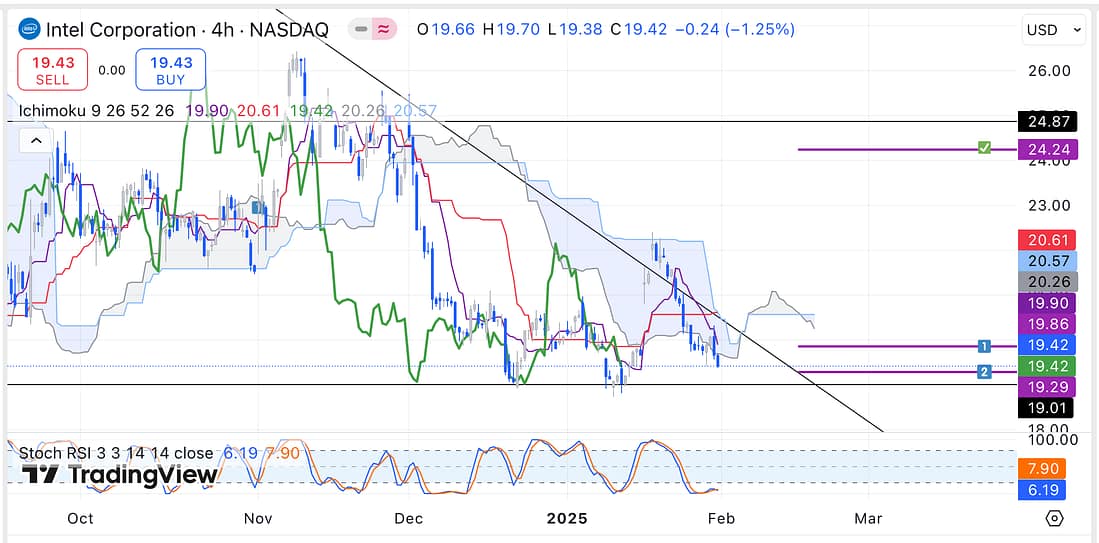Click the SELL 19.43 button
The image size is (1099, 543).
[52, 70]
